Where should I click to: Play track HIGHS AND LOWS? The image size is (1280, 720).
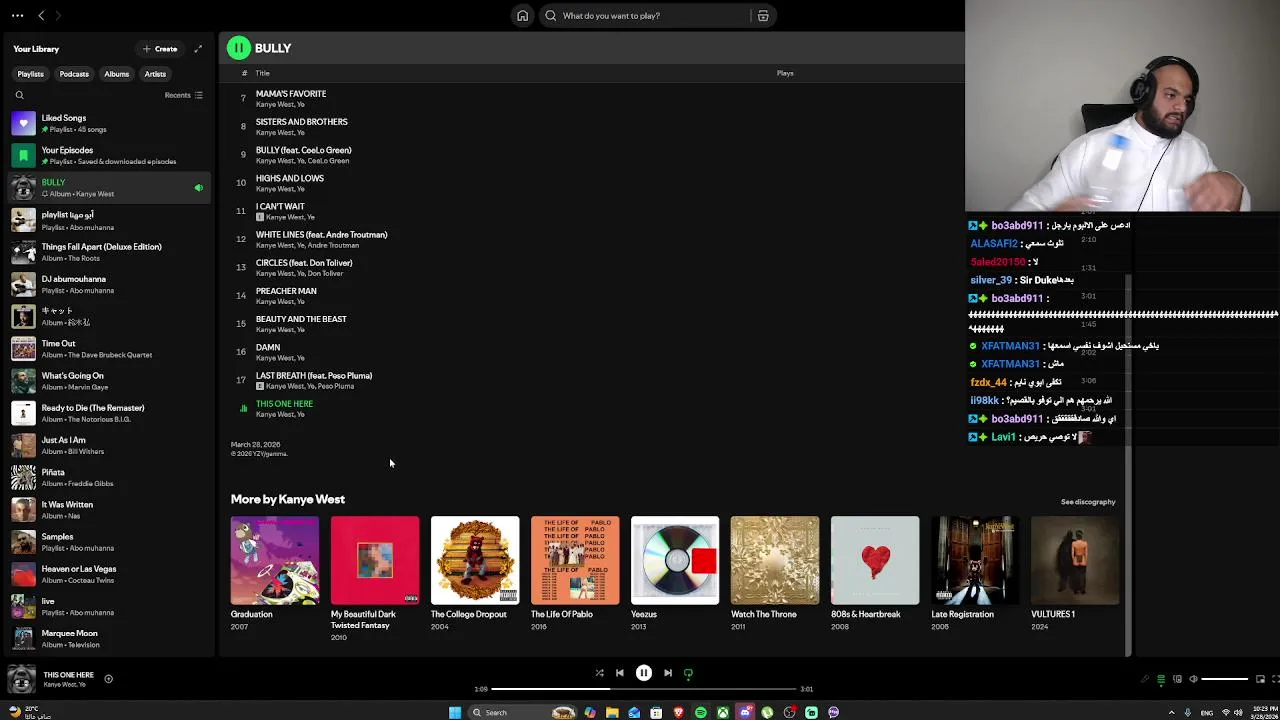[x=290, y=178]
